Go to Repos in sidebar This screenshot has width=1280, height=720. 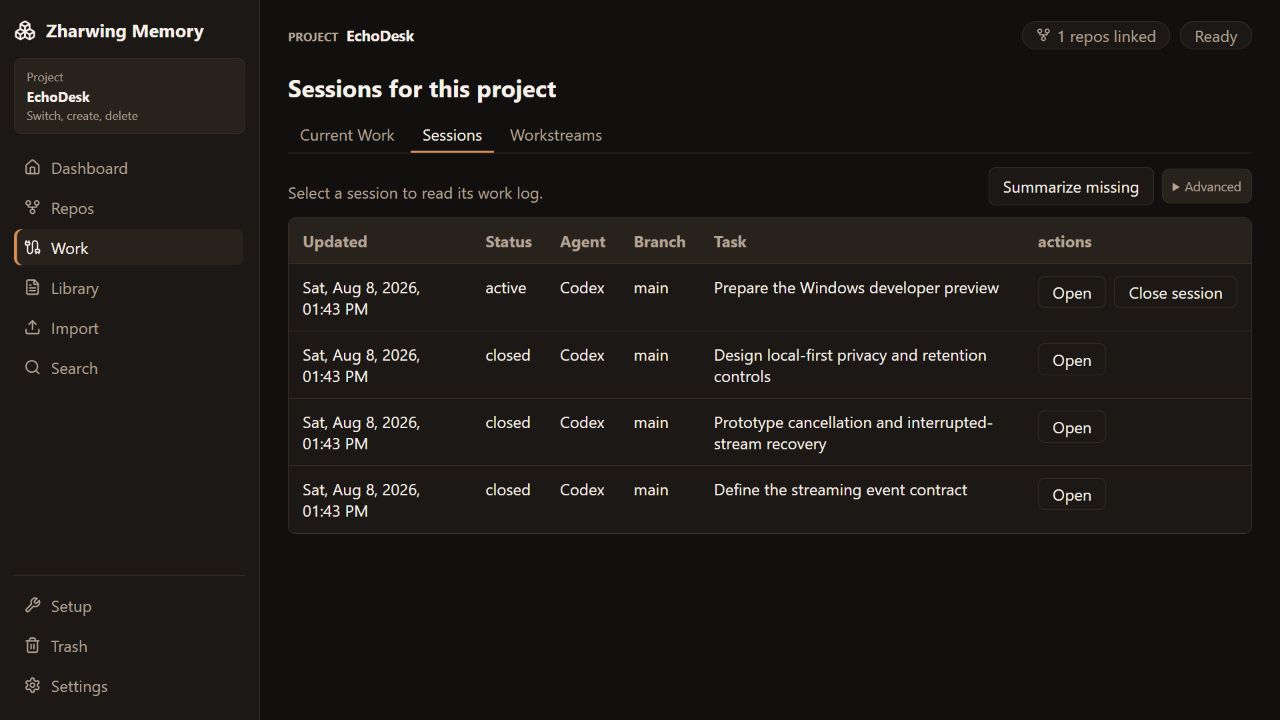[129, 208]
